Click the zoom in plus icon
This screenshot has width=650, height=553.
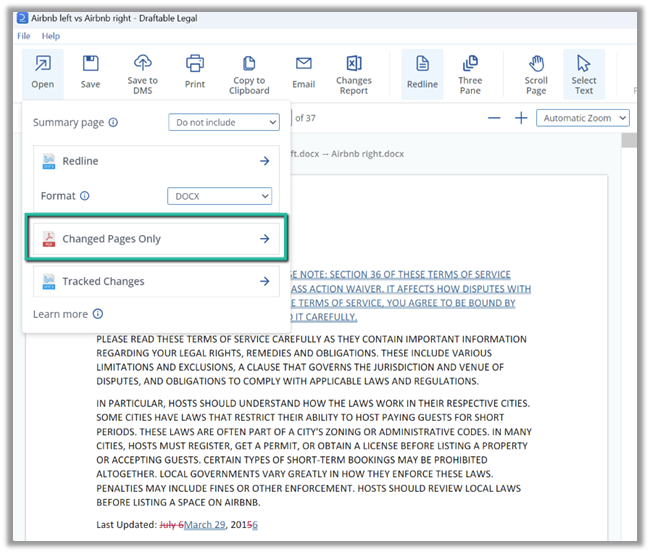click(521, 118)
